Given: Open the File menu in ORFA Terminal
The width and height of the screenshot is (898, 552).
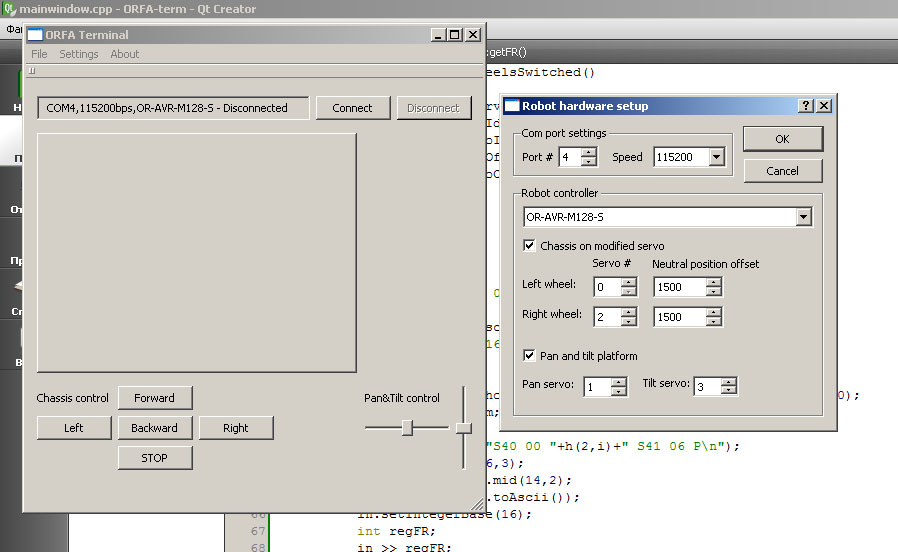Looking at the screenshot, I should (39, 54).
